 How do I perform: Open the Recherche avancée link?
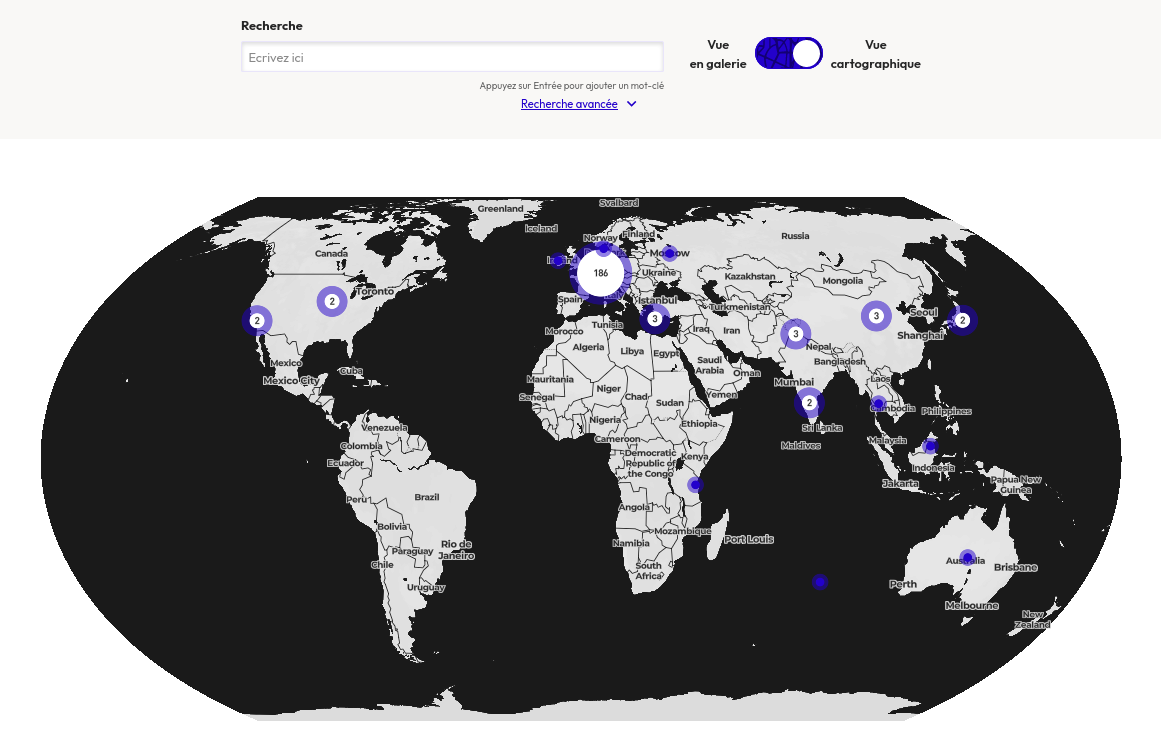[x=568, y=104]
